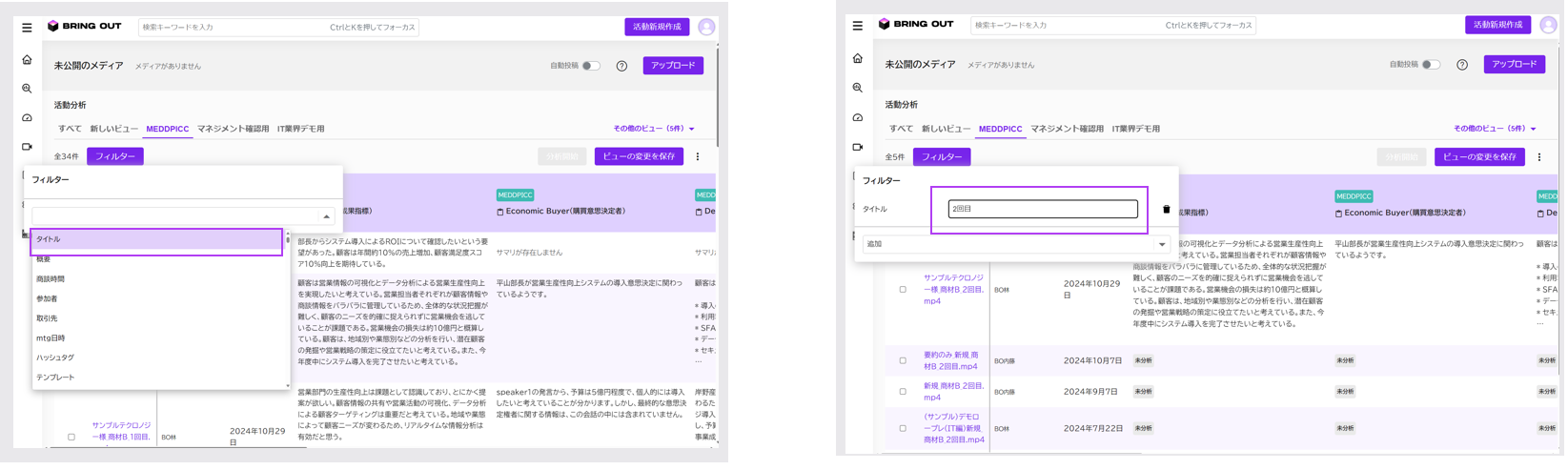Expand その他のビュー（5件） in the right screenshot
Image resolution: width=1568 pixels, height=470 pixels.
tap(1493, 129)
